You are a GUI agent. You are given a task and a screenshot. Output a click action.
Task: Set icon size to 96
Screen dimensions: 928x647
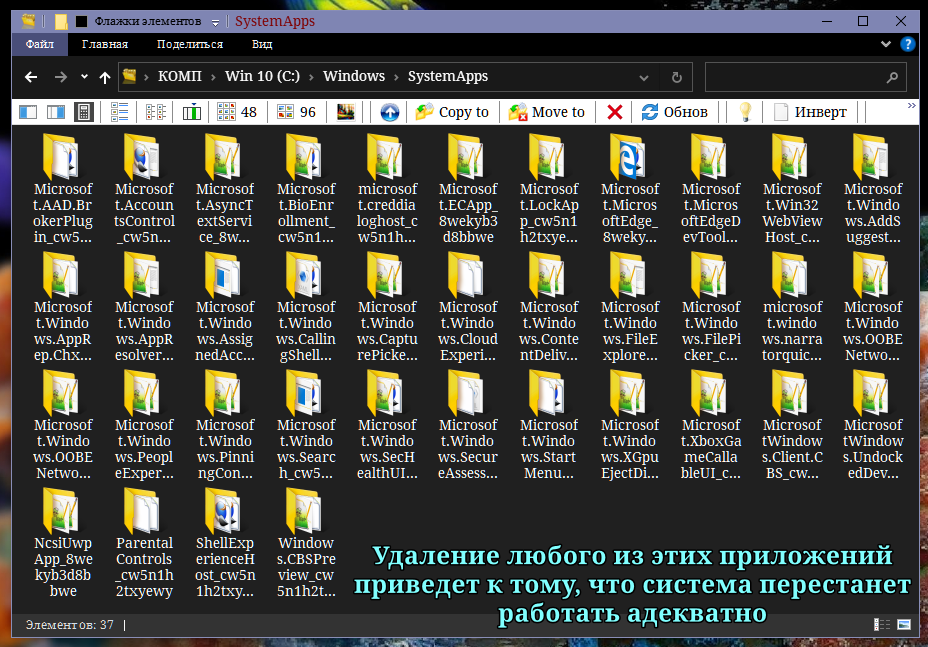(297, 112)
